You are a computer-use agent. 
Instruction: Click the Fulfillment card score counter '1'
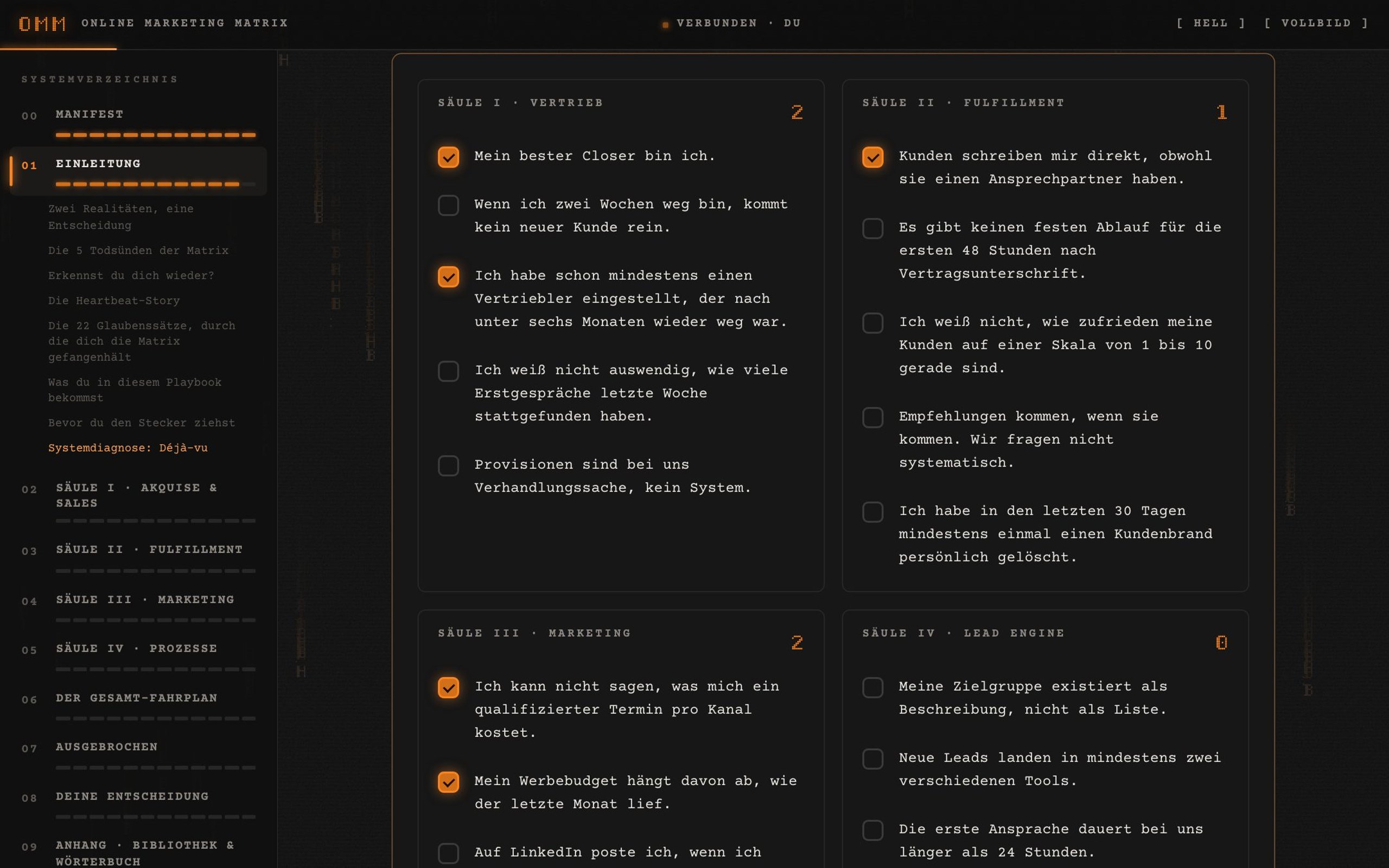(x=1221, y=112)
